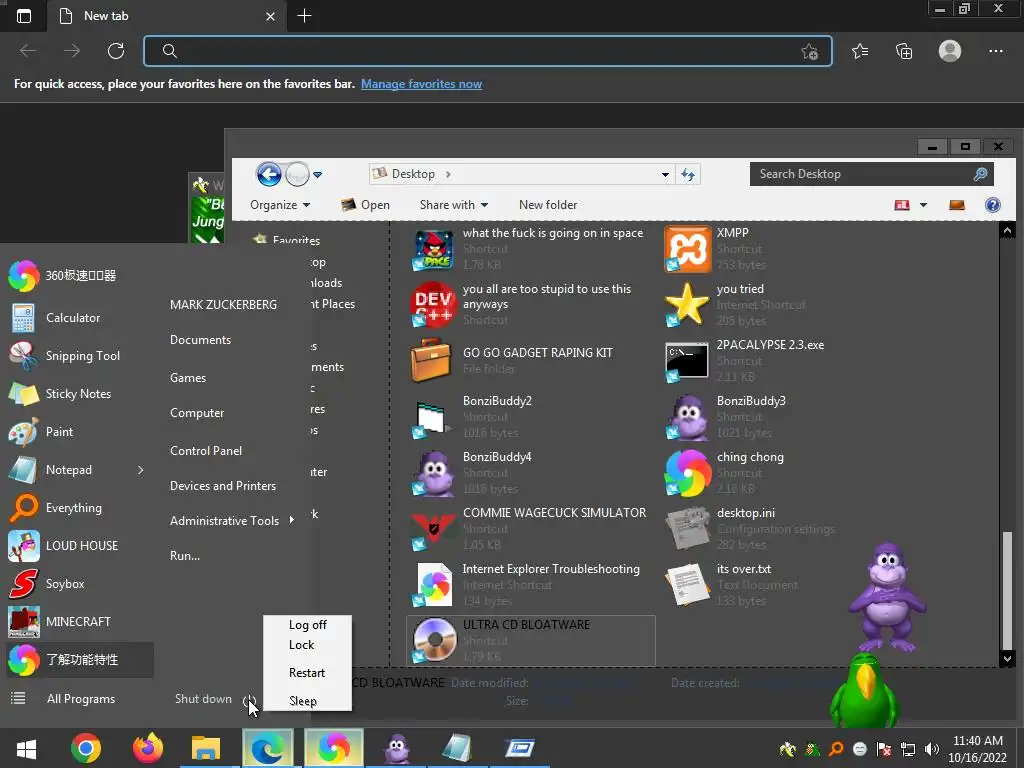Screen dimensions: 1024x768
Task: Select ULTRA CD BLOATWARE disc icon
Action: [x=434, y=640]
